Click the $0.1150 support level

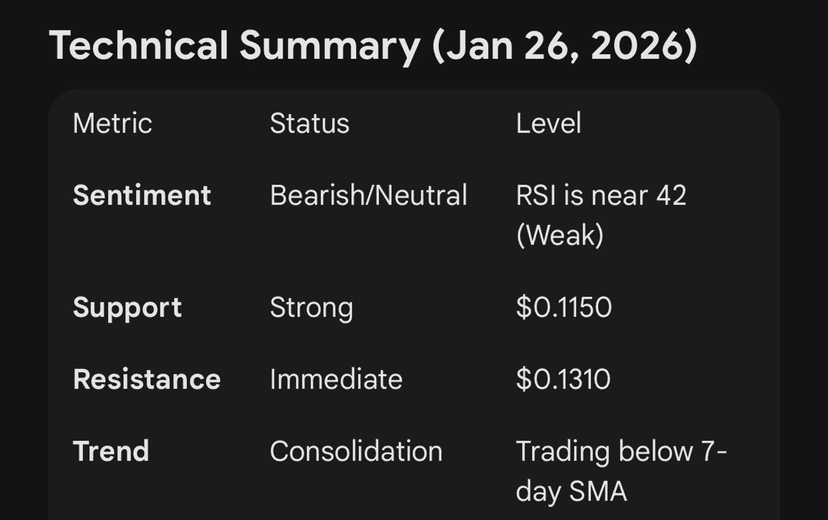[564, 307]
